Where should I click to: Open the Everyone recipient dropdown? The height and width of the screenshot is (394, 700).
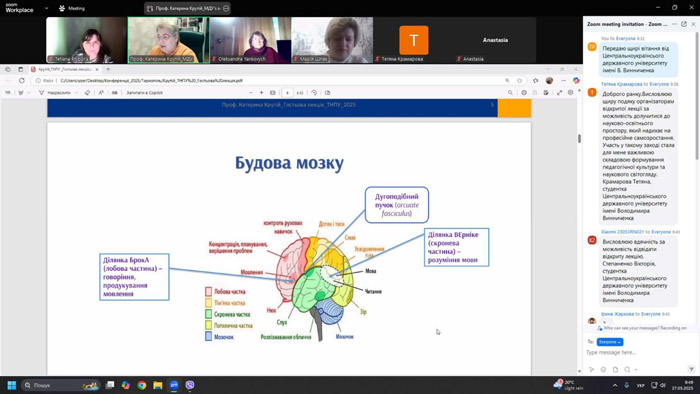tap(610, 342)
